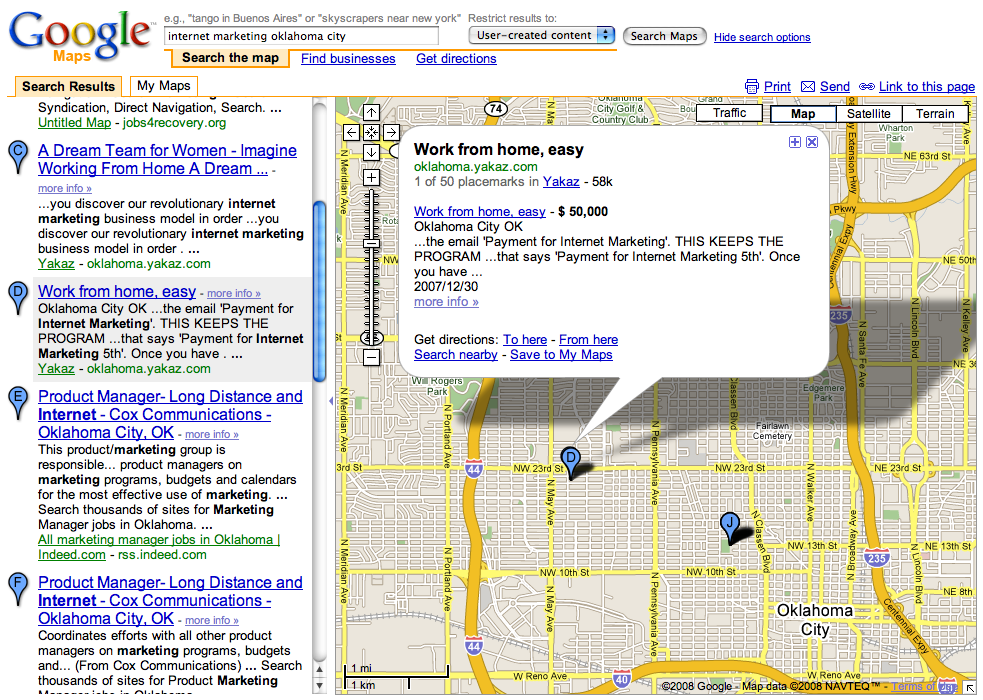Click blue marker J on the map
The height and width of the screenshot is (700, 983).
pyautogui.click(x=731, y=523)
